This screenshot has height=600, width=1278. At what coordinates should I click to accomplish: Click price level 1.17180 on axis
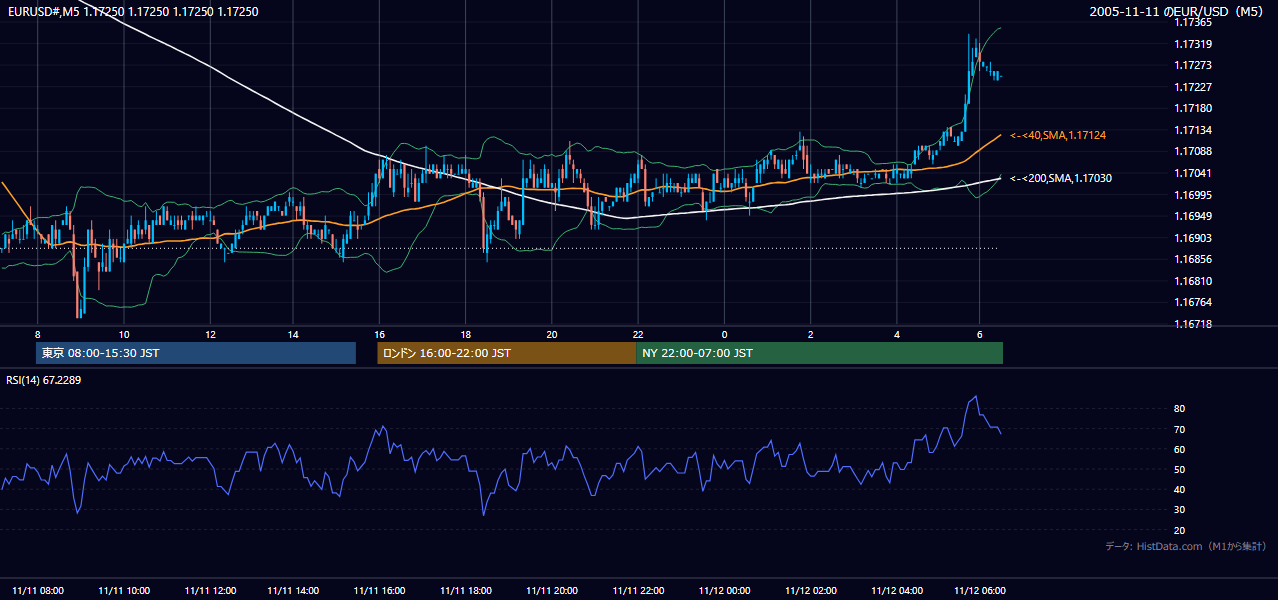[1194, 108]
